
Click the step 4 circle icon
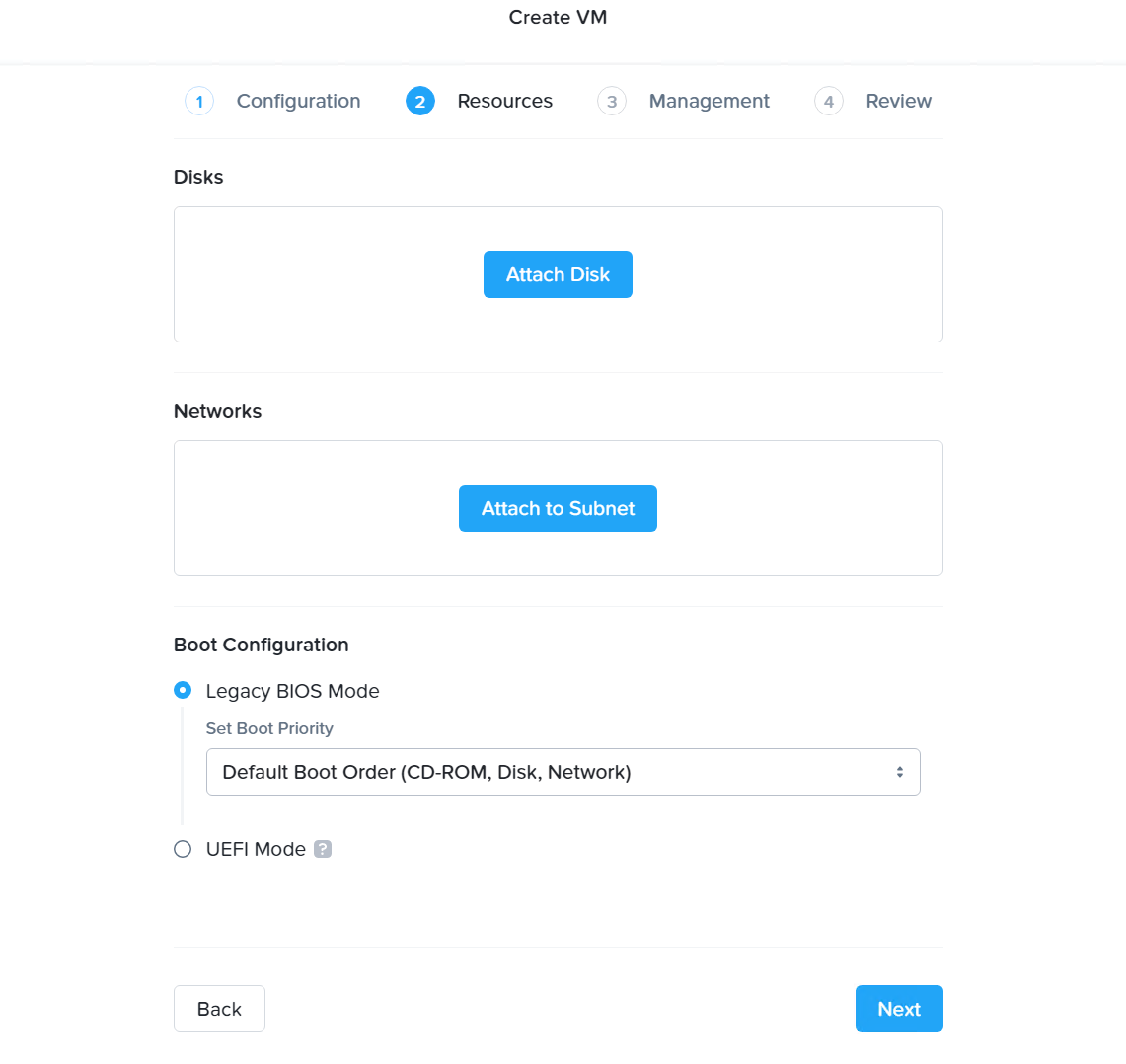[829, 101]
